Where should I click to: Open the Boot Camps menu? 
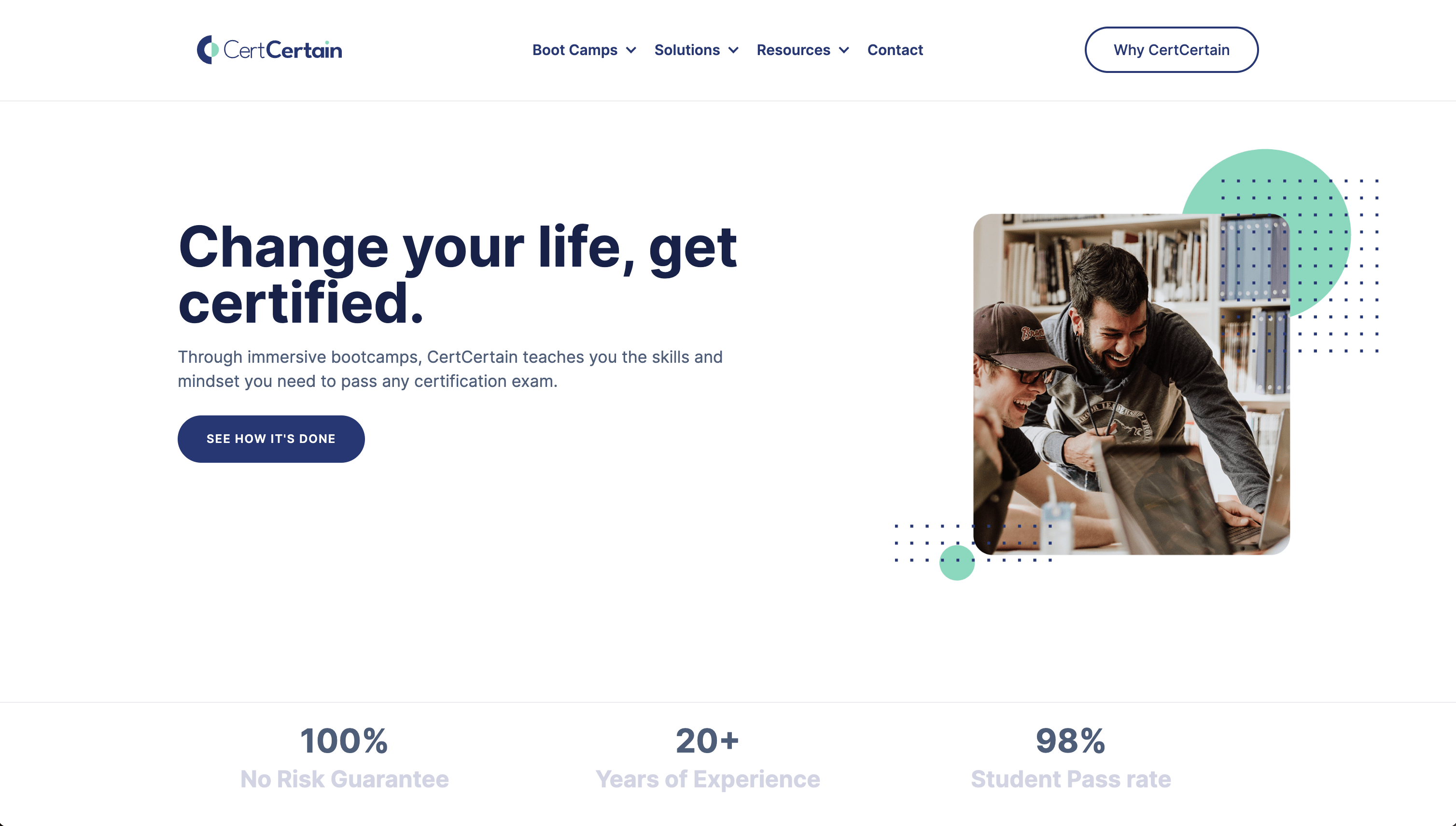(x=574, y=50)
